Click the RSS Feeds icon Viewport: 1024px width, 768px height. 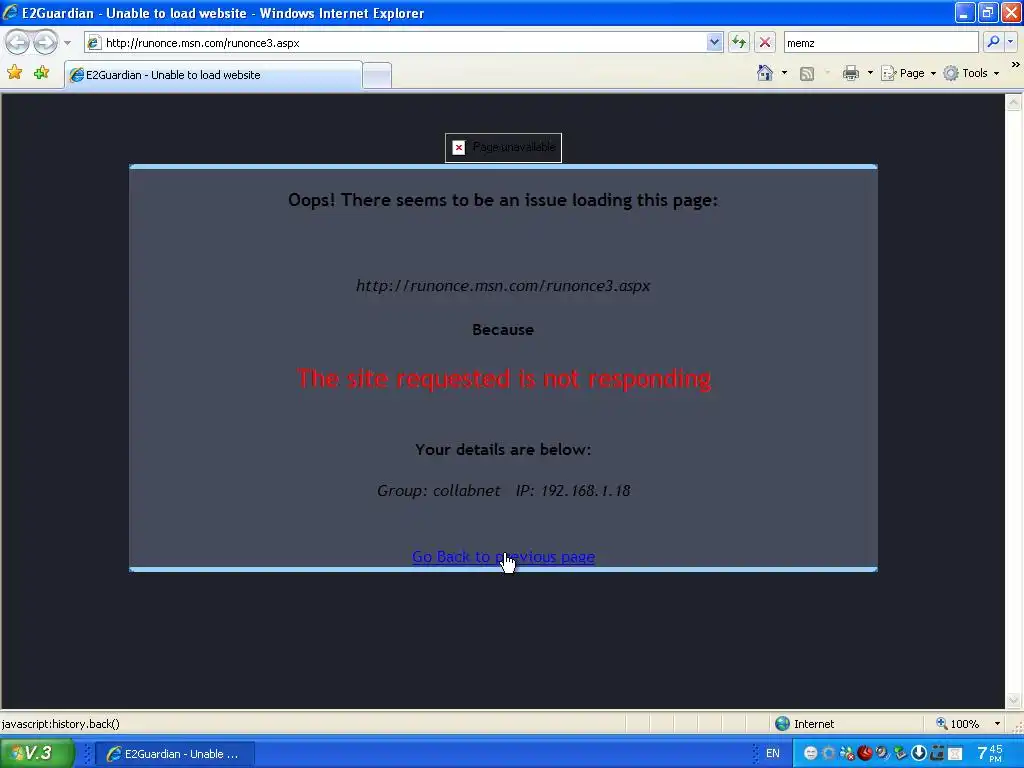[x=807, y=73]
